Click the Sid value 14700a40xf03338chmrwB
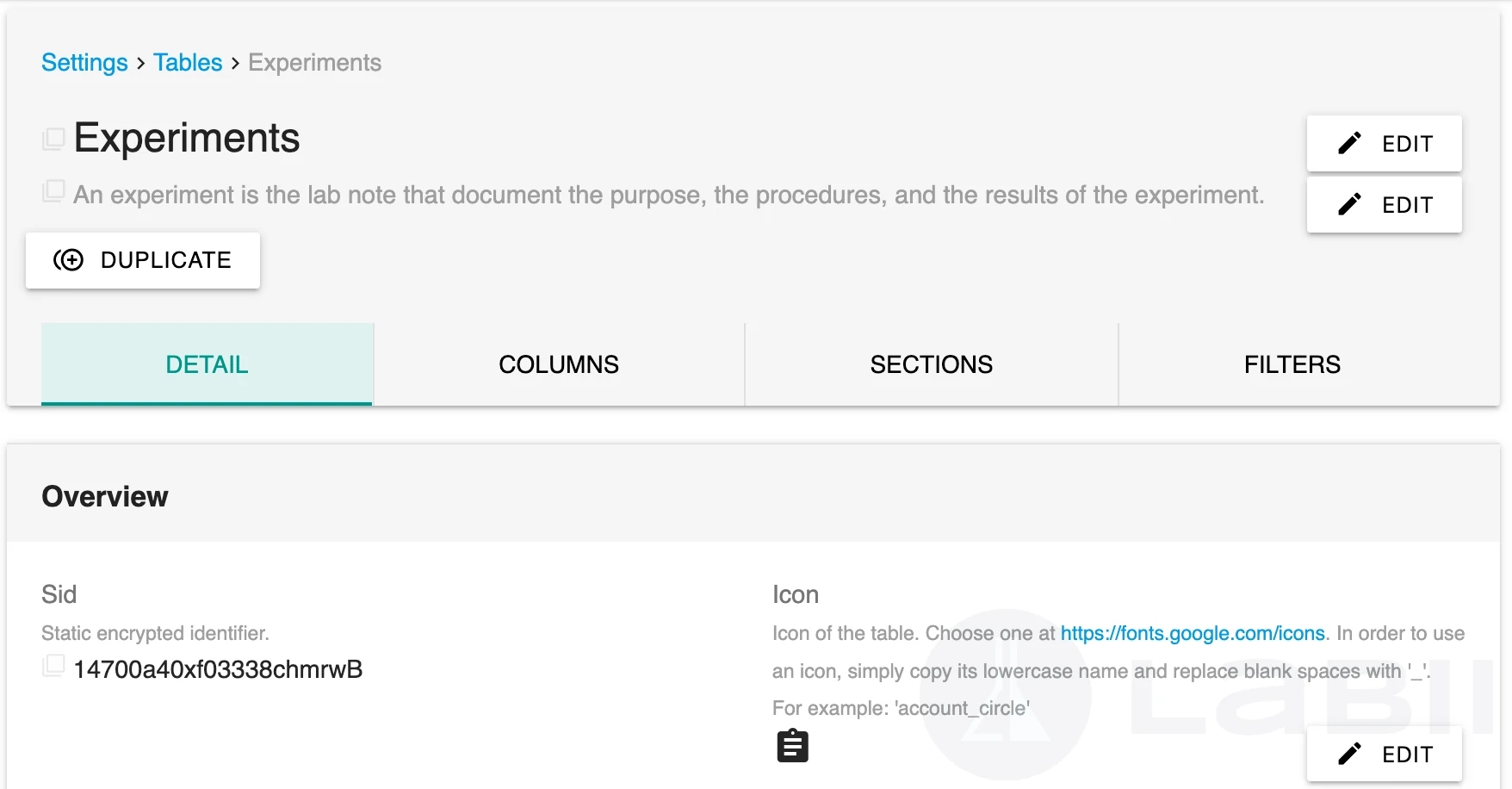The width and height of the screenshot is (1512, 789). [x=218, y=669]
